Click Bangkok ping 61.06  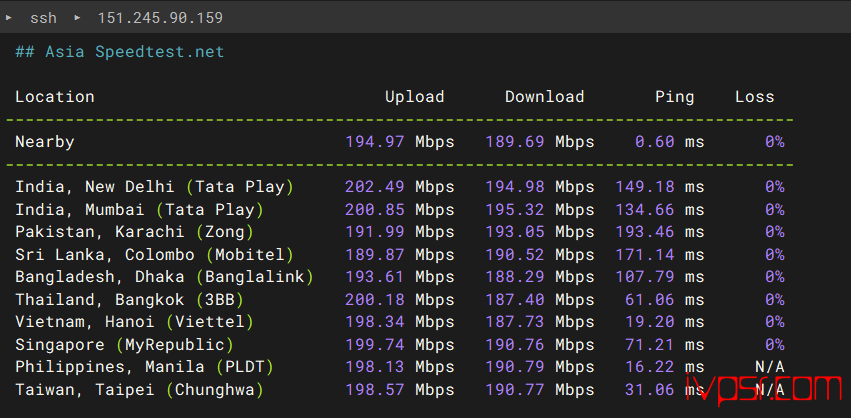coord(650,300)
